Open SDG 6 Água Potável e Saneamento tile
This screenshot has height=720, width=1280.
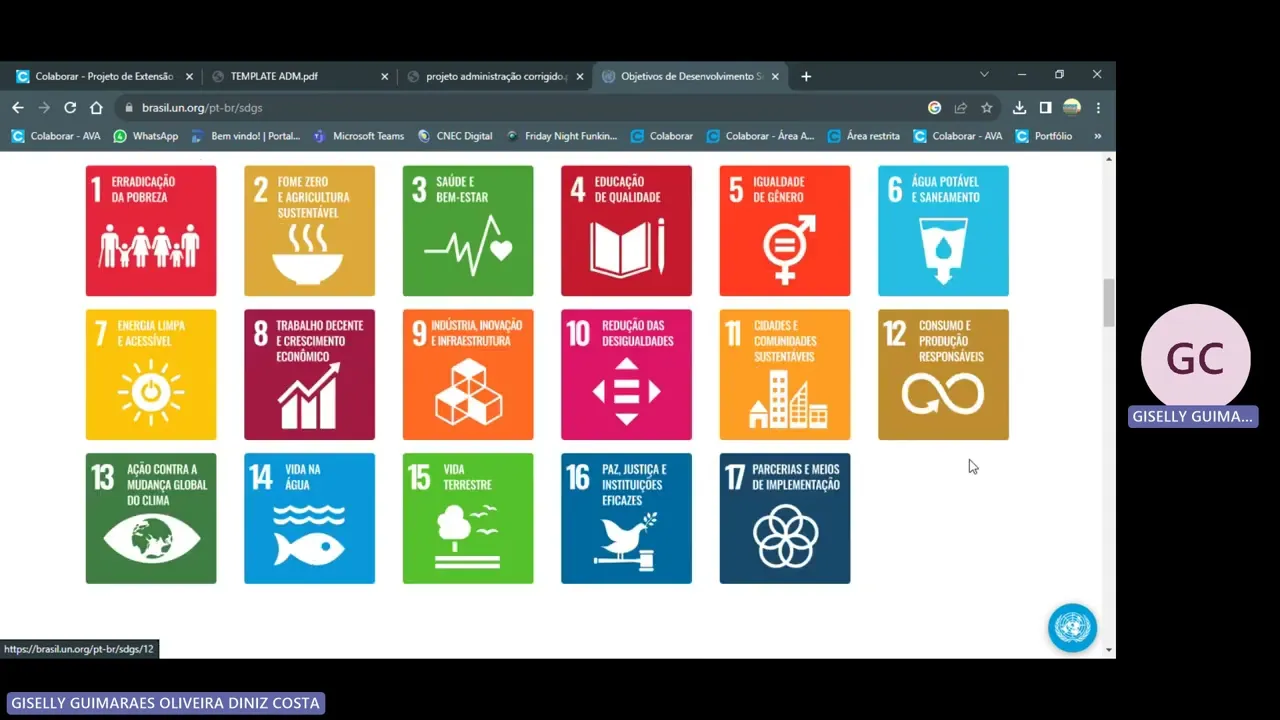click(943, 231)
